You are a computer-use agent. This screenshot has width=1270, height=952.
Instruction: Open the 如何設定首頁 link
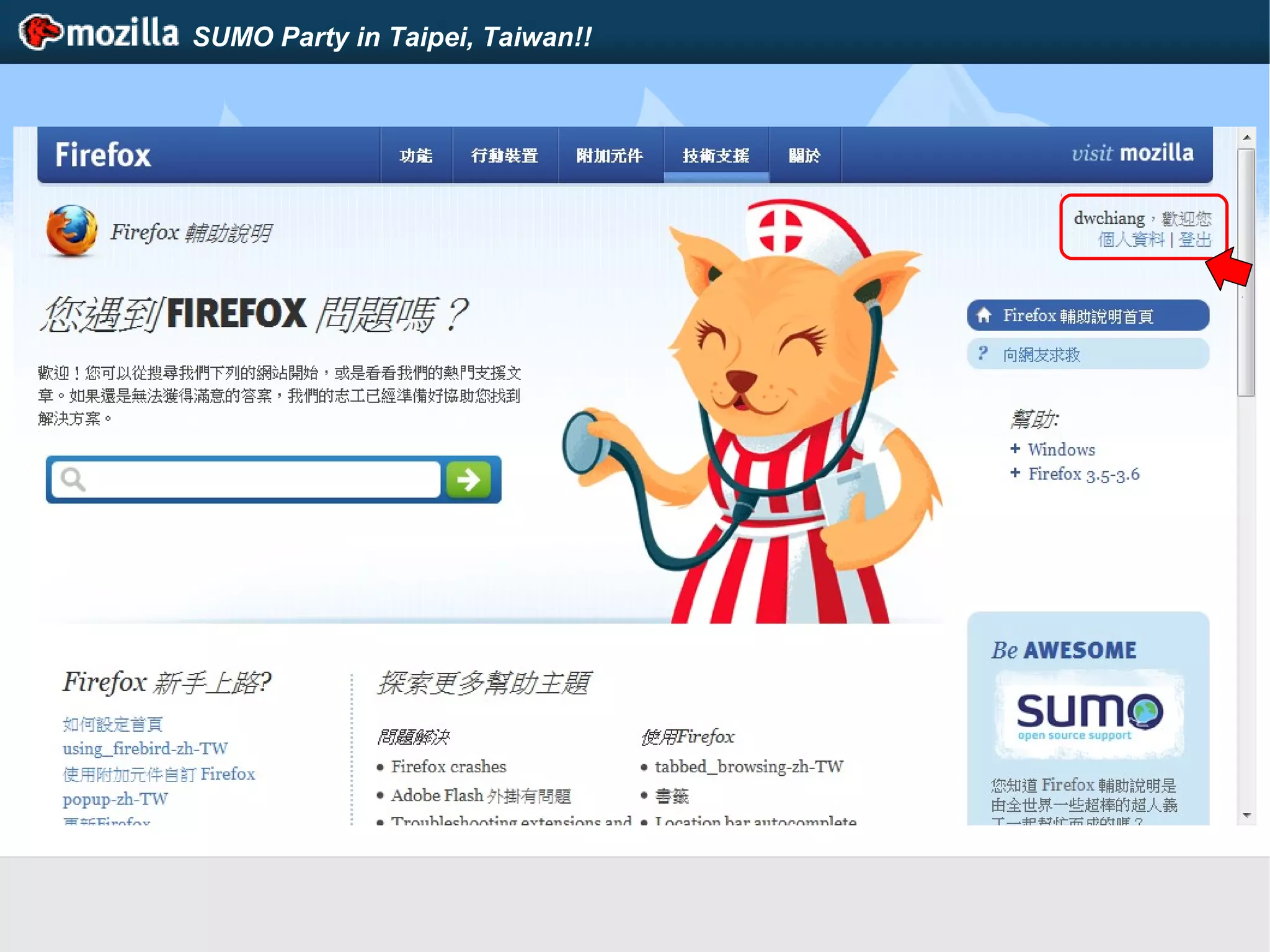coord(113,724)
